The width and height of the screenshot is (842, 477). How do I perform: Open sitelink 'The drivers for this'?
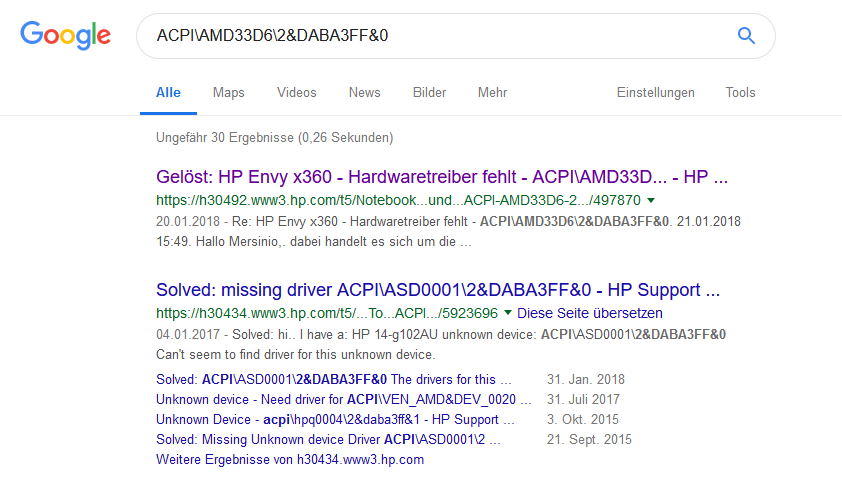tap(333, 379)
